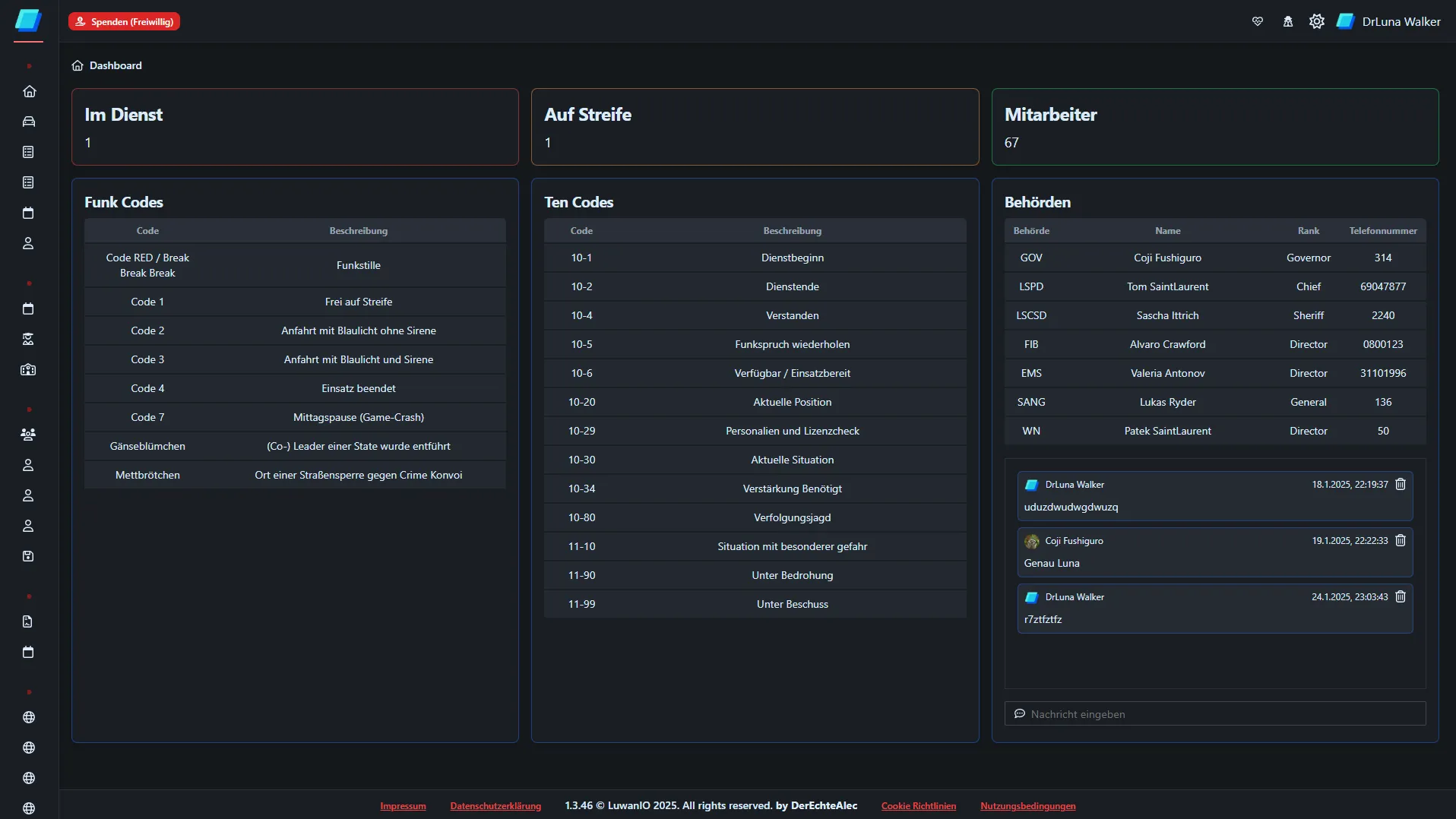Open the graduation-cap training icon in the sidebar
Viewport: 1456px width, 819px height.
tap(29, 339)
